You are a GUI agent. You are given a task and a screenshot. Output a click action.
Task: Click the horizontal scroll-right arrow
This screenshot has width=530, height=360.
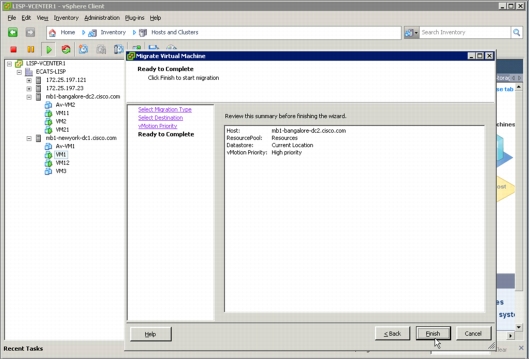510,335
